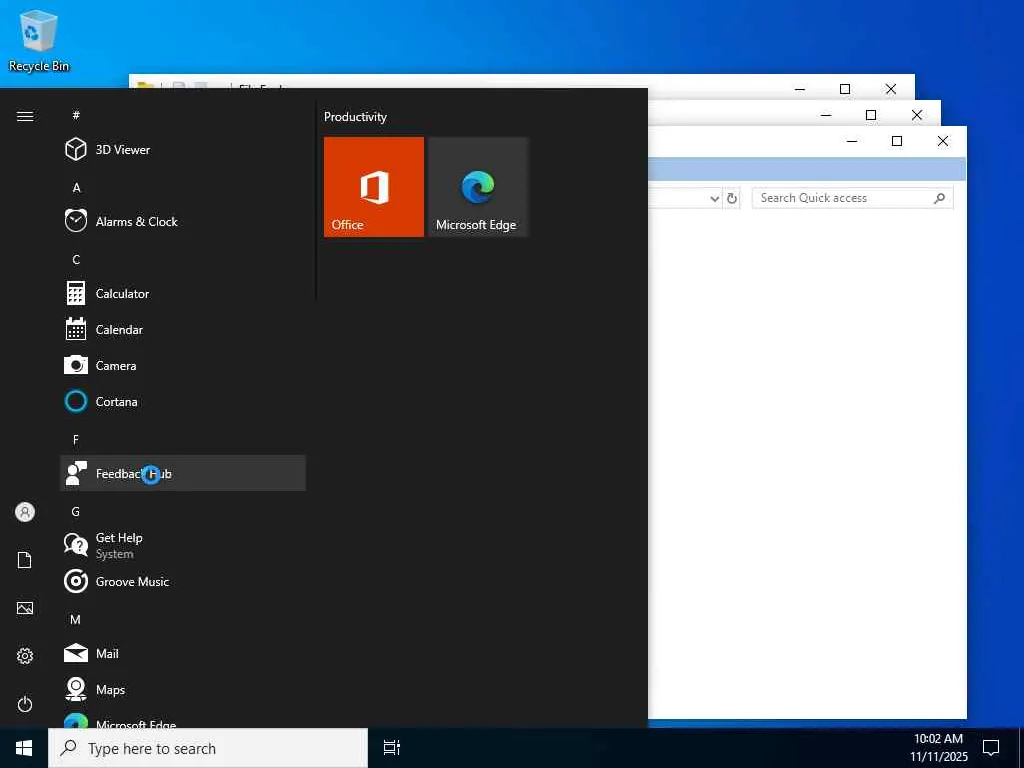Click the 'A' letter group header

(x=76, y=187)
